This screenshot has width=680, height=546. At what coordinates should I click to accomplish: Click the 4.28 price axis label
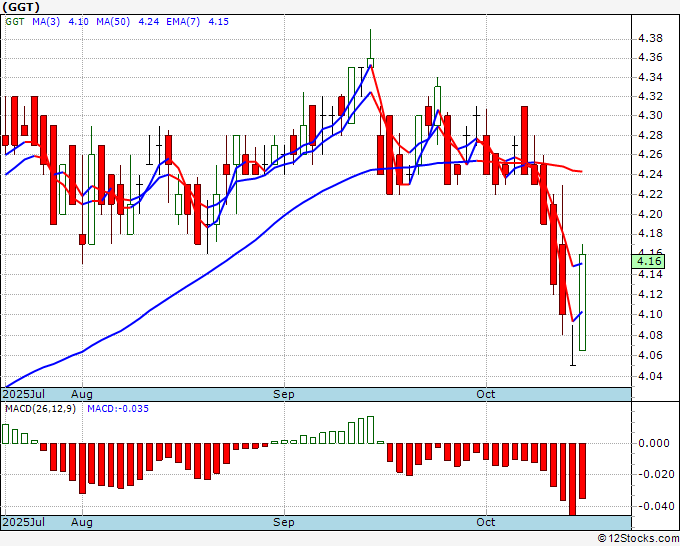click(x=651, y=135)
